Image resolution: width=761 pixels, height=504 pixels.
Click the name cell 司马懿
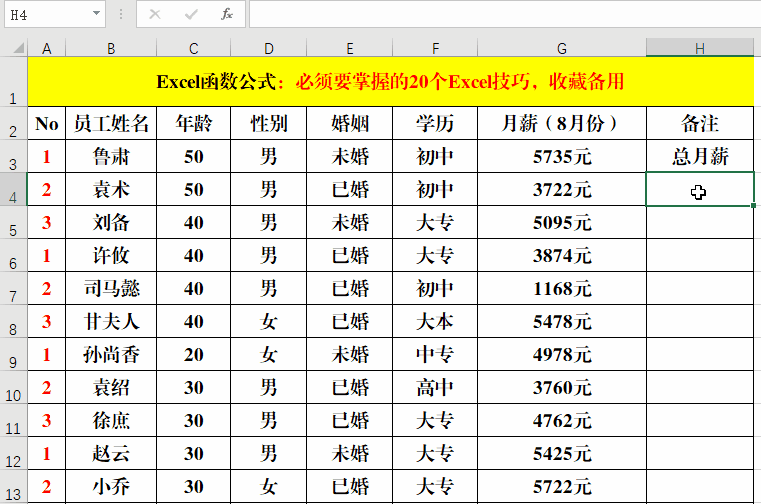coord(111,288)
